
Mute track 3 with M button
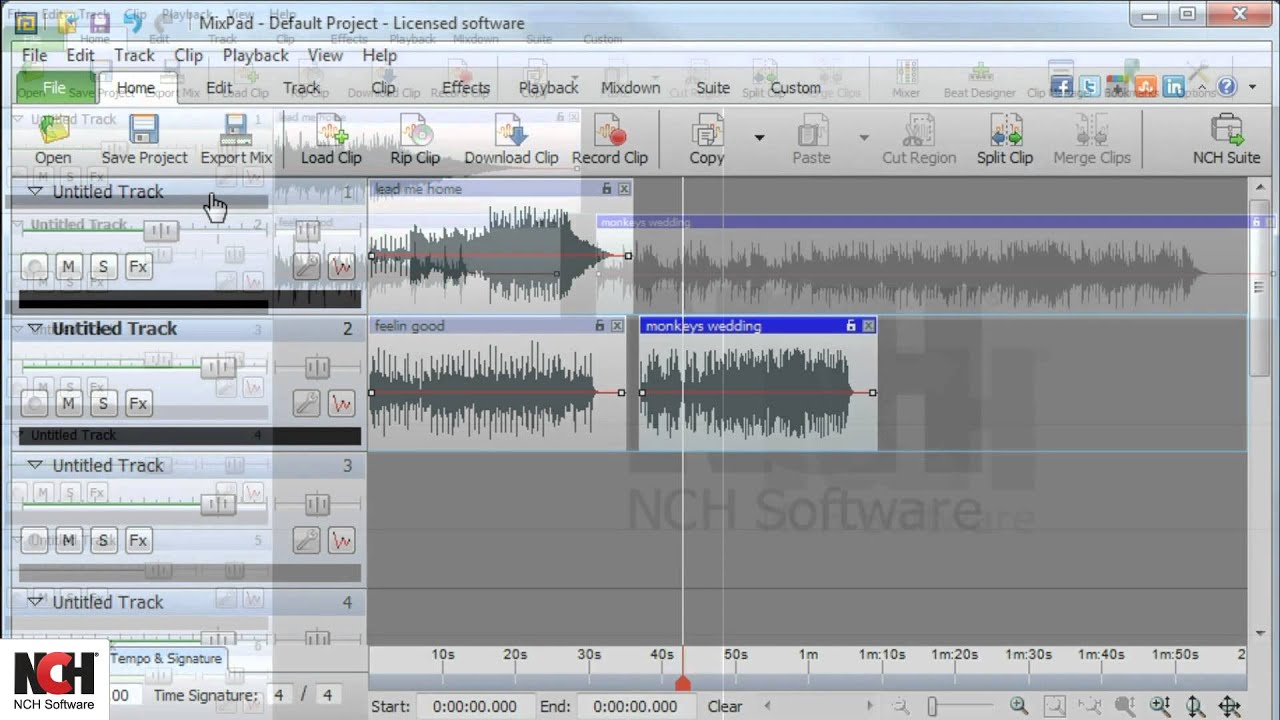coord(68,541)
